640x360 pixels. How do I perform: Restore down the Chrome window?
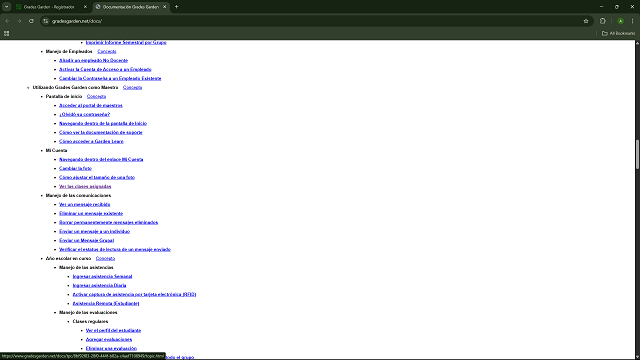click(x=617, y=7)
